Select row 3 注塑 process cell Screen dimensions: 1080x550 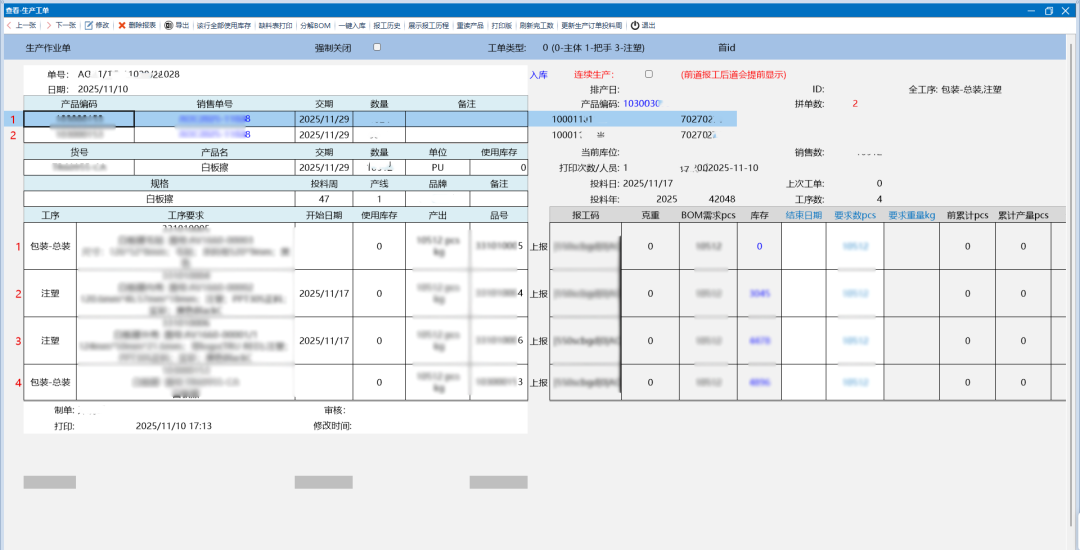click(50, 341)
